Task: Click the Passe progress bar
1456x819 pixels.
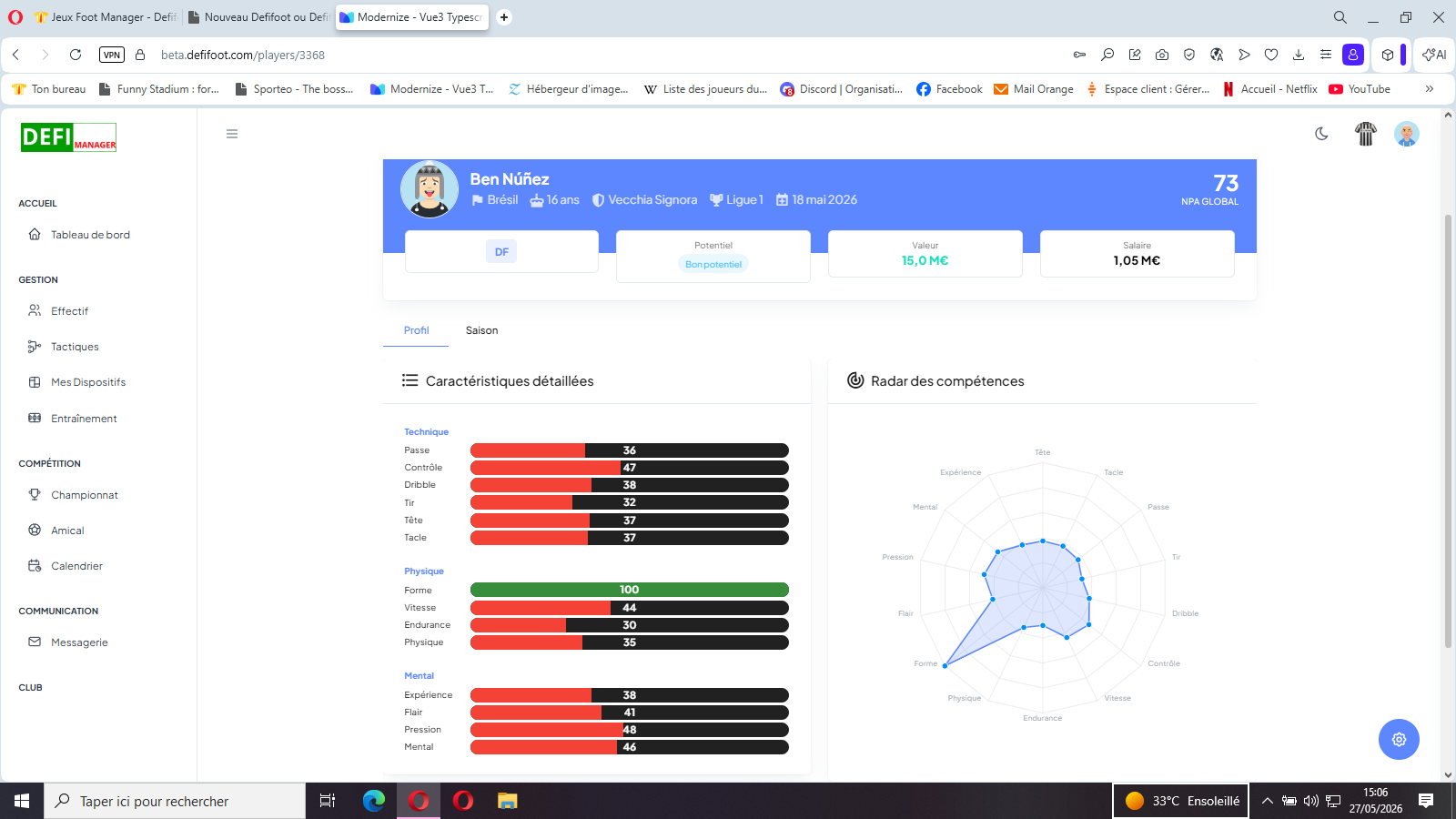Action: (629, 450)
